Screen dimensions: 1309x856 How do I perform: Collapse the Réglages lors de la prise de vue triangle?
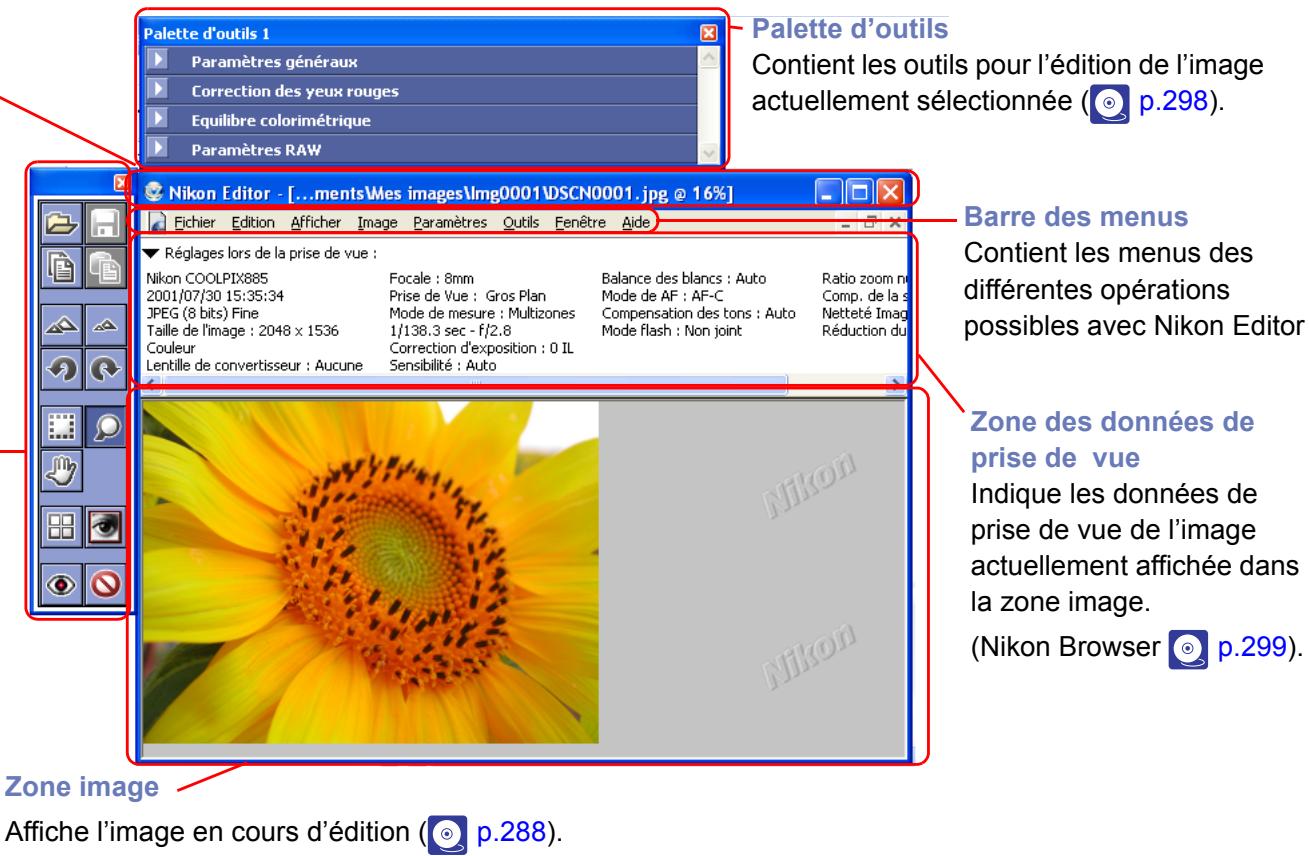tap(152, 254)
